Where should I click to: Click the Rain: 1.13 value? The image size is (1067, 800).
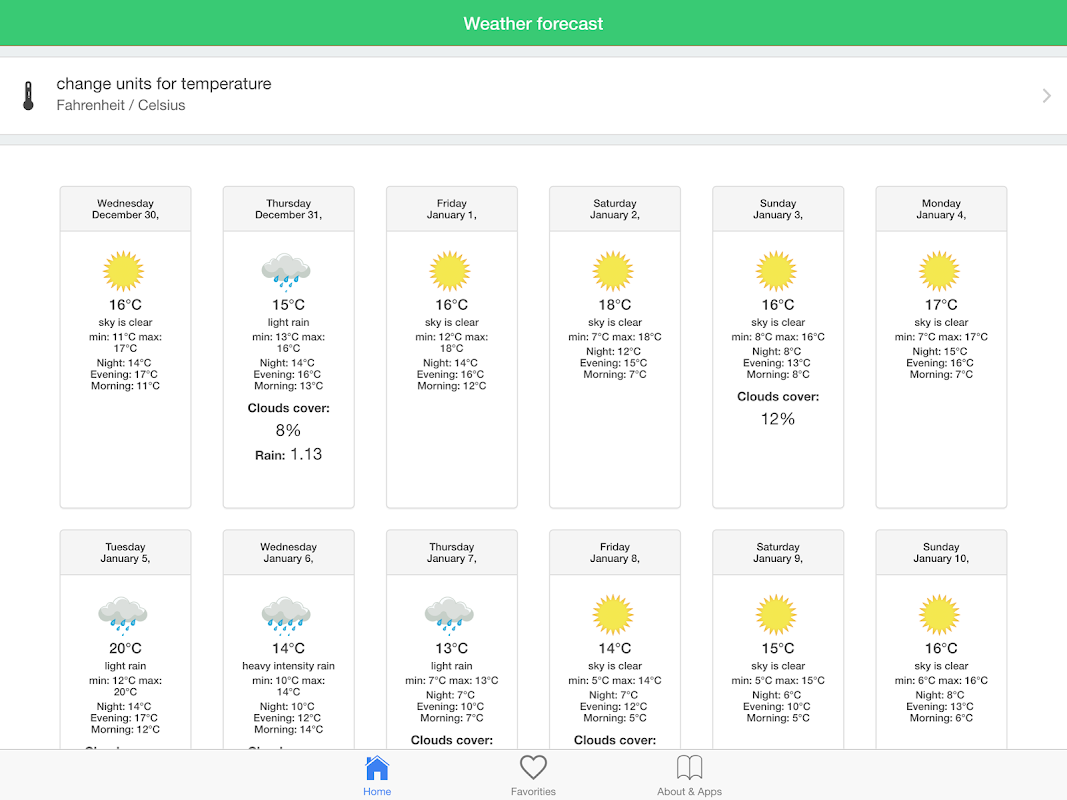click(x=289, y=454)
